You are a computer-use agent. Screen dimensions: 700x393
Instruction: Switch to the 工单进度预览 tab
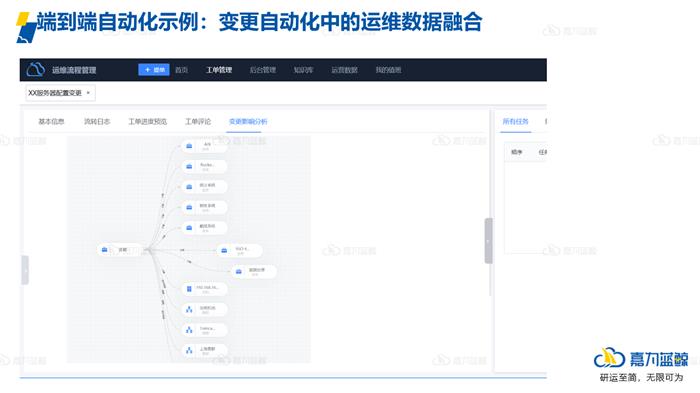pyautogui.click(x=148, y=121)
